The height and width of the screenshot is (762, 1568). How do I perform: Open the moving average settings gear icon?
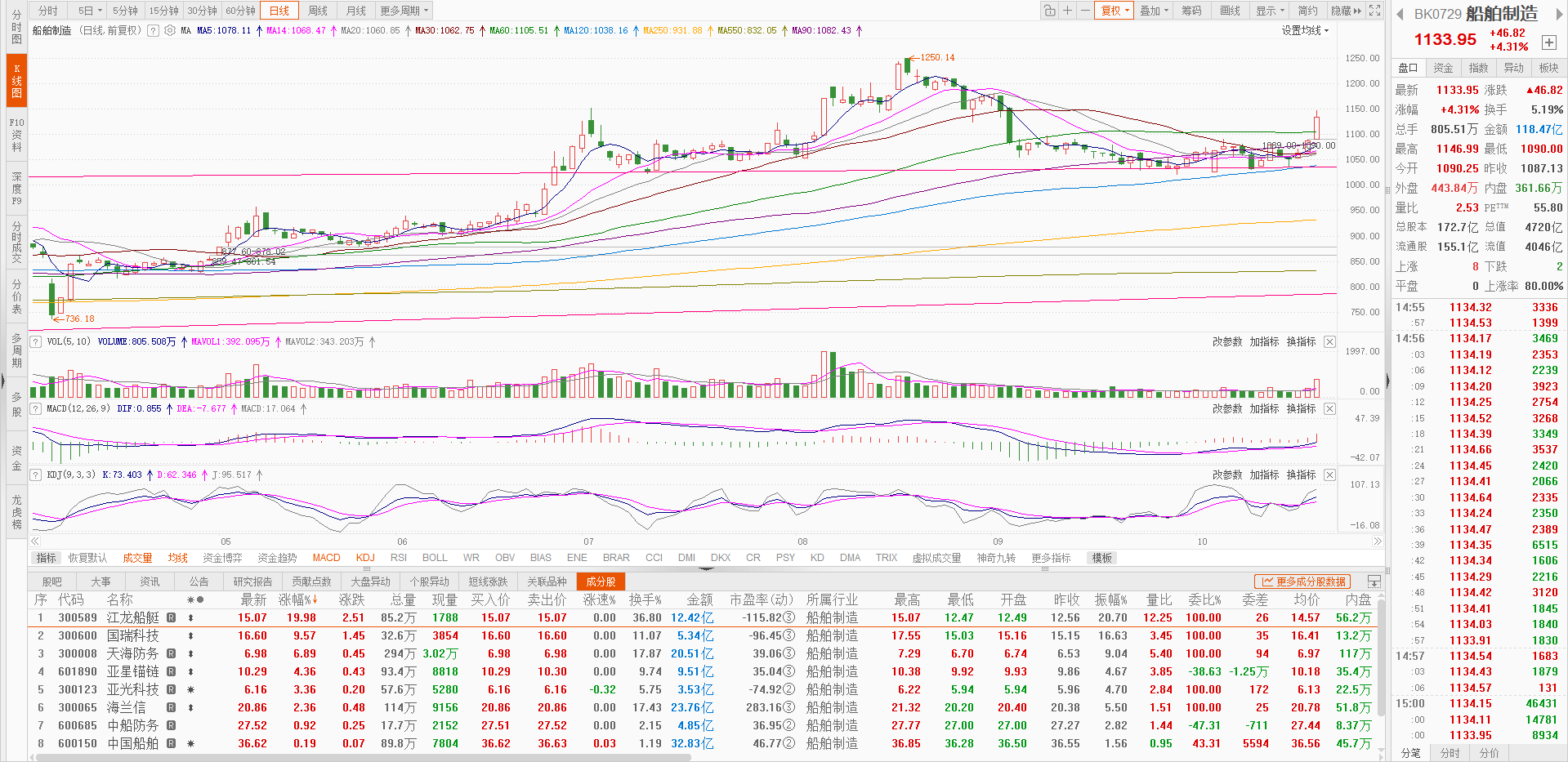[x=170, y=30]
